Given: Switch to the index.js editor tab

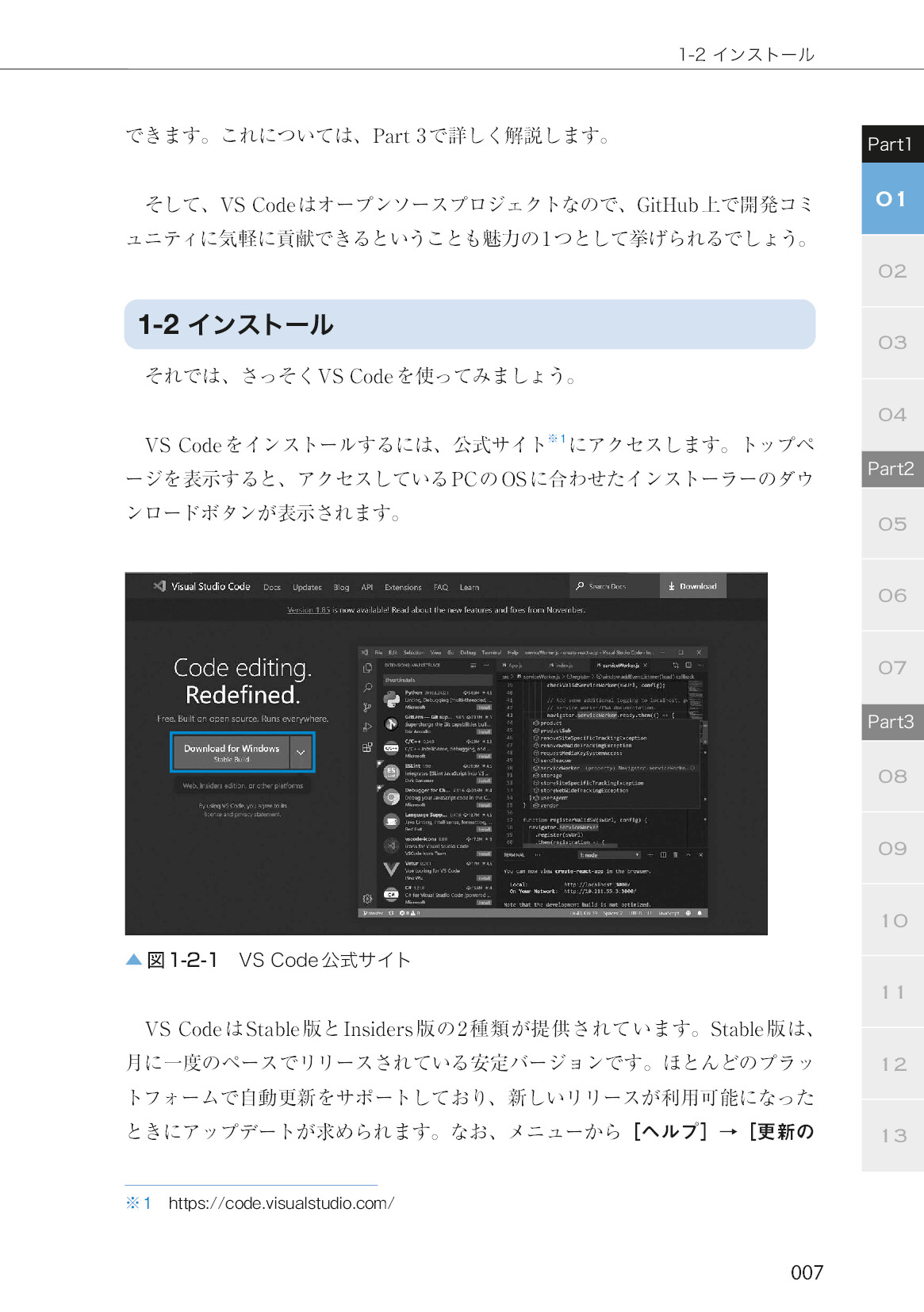Looking at the screenshot, I should (x=564, y=665).
